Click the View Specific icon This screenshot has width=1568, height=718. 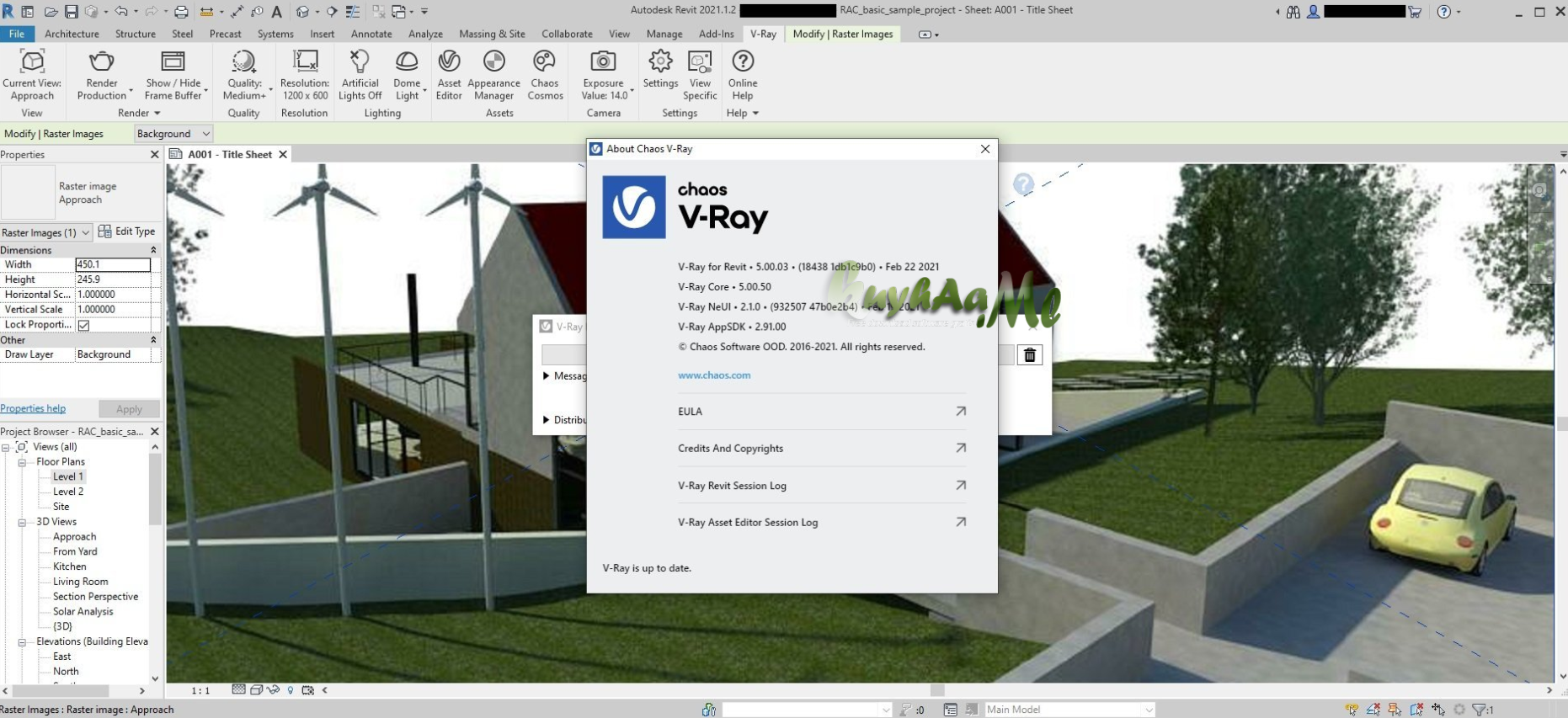700,61
